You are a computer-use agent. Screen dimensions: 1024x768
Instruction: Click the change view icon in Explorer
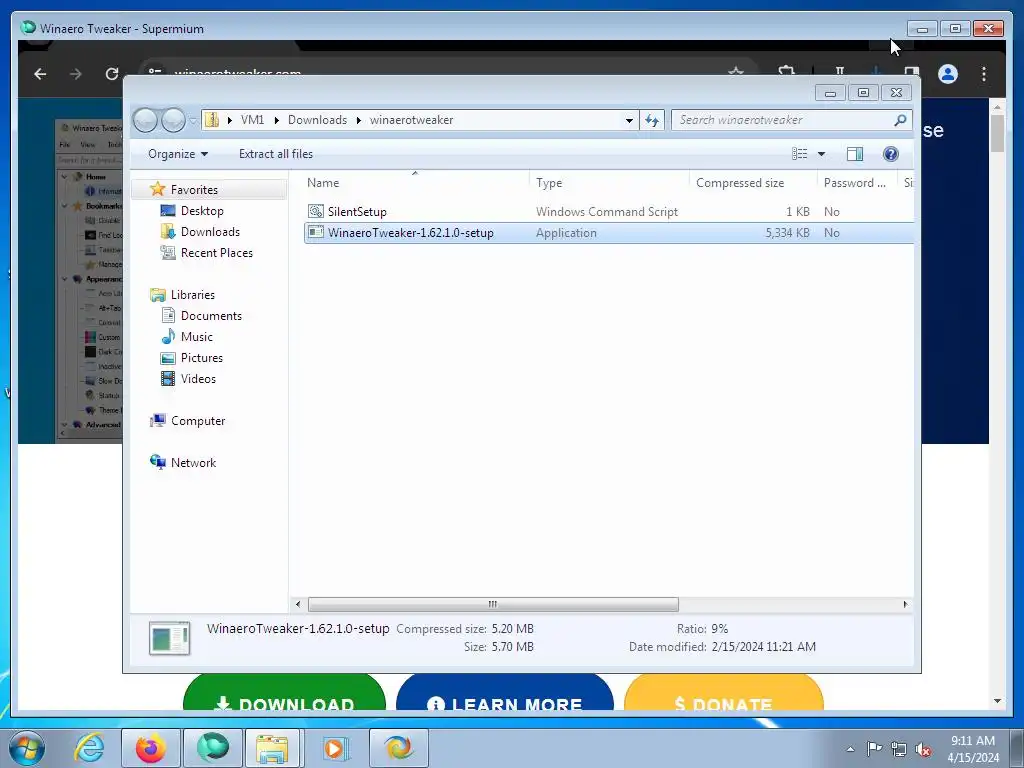coord(799,154)
